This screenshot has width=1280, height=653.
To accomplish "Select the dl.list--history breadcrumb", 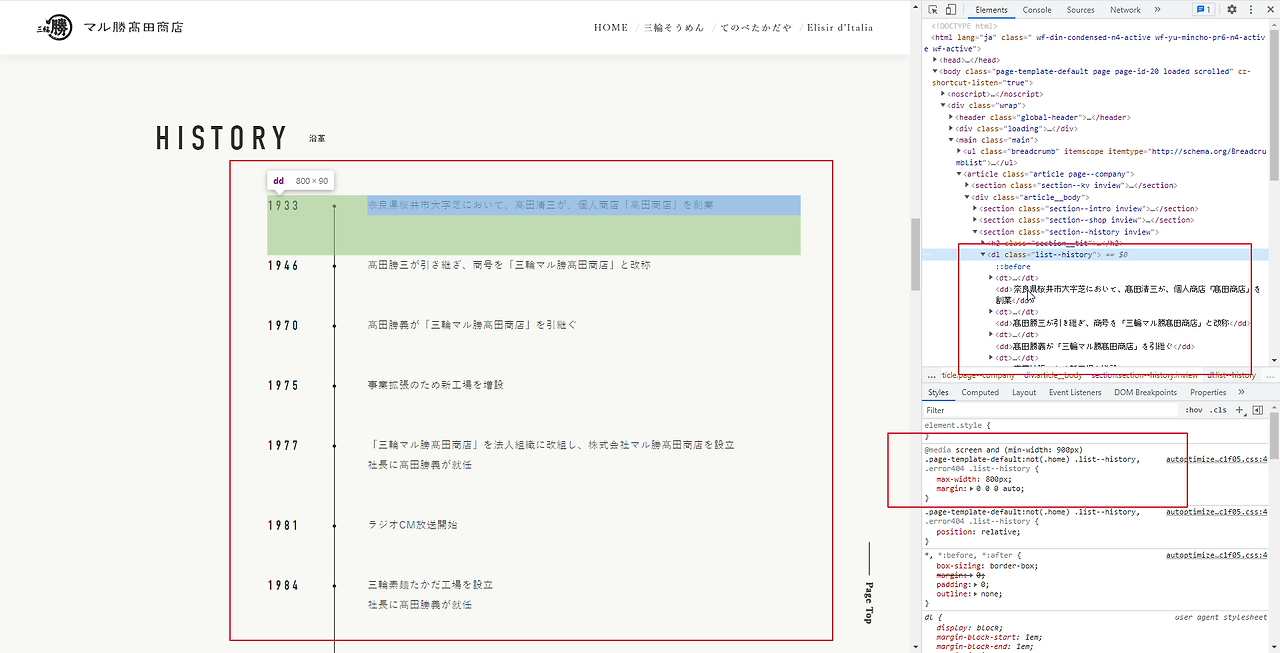I will click(1233, 375).
